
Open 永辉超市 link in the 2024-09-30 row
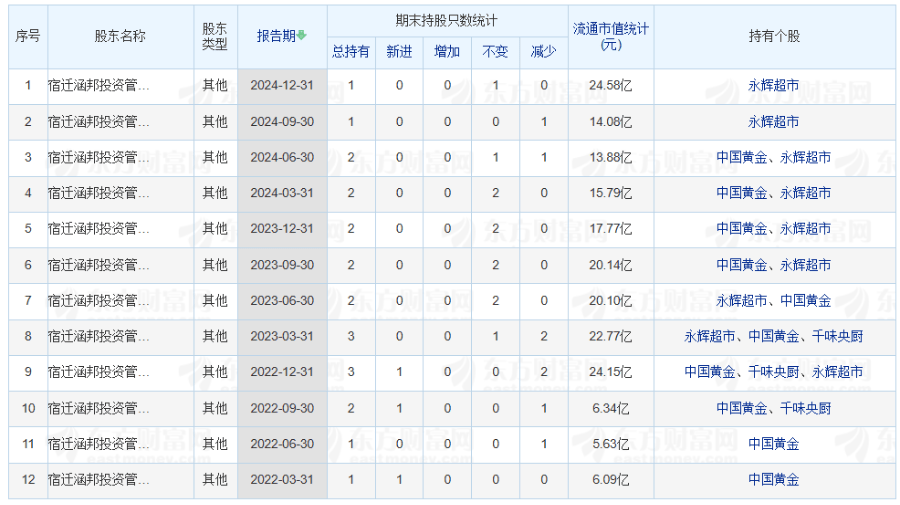coord(774,122)
